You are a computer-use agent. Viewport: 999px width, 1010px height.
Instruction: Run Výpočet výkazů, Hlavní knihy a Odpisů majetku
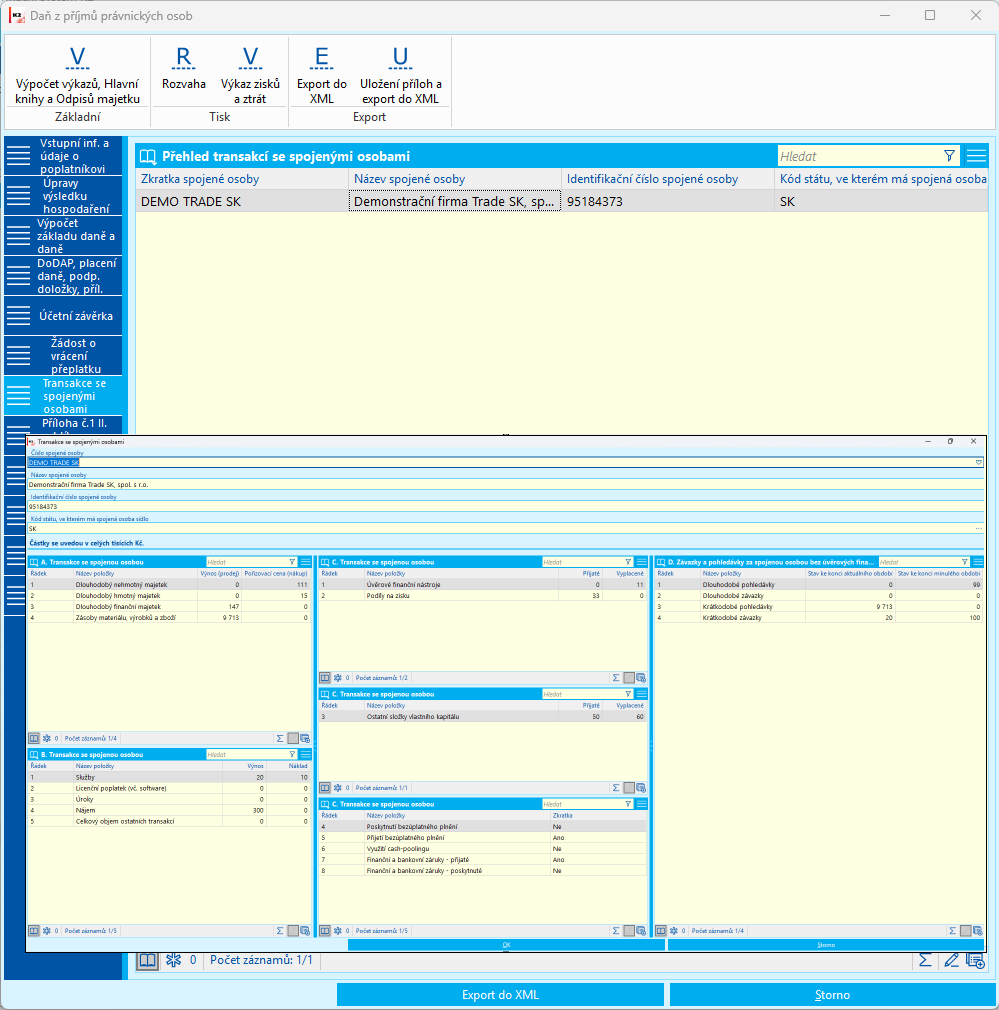point(77,74)
